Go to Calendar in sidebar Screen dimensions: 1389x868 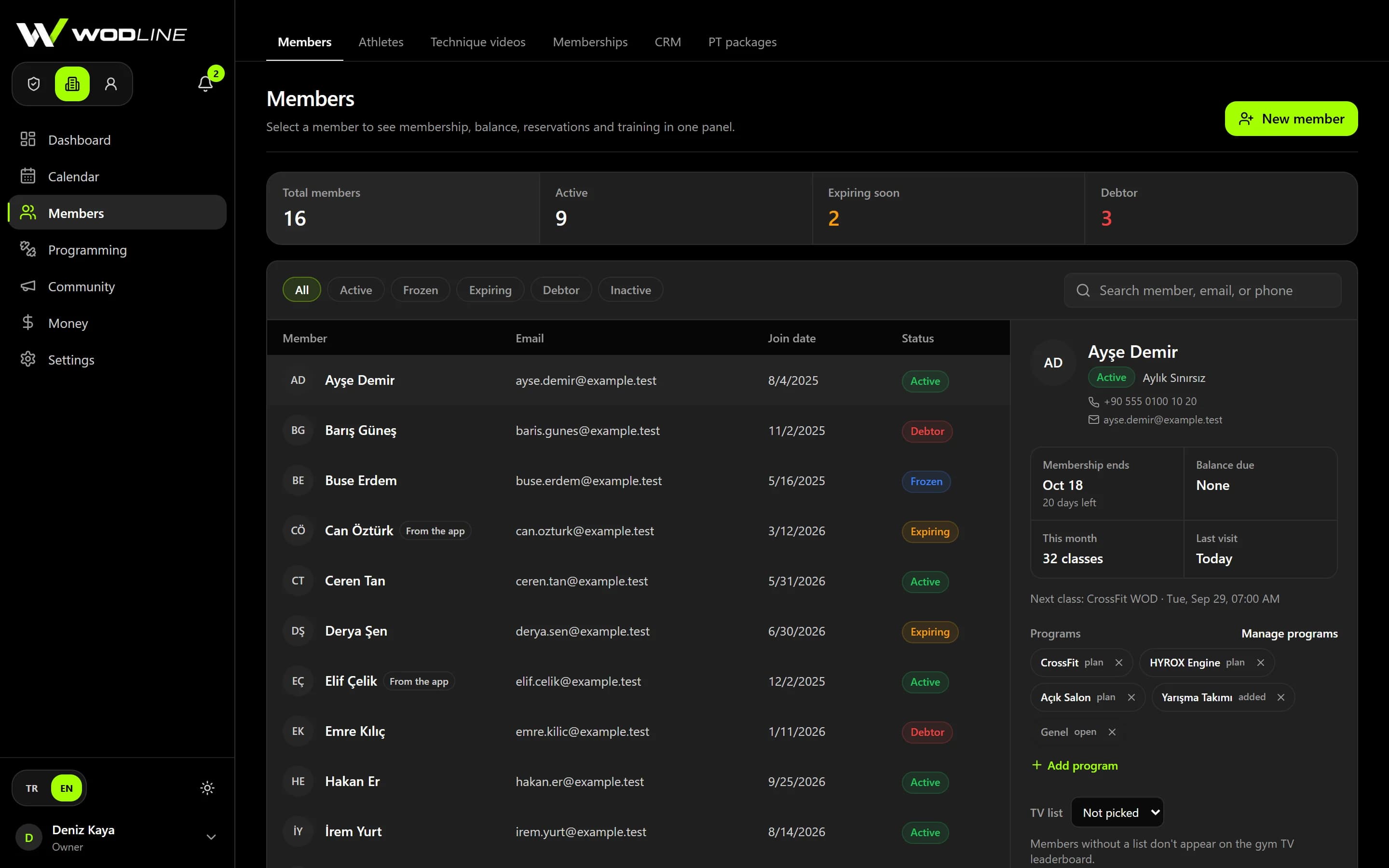coord(117,176)
